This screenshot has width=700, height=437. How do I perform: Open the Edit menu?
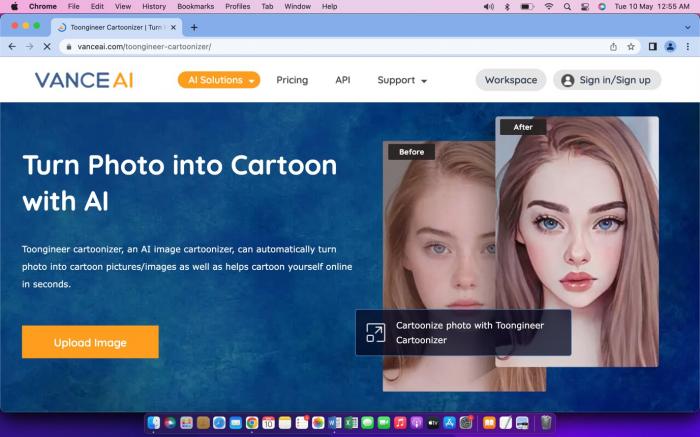(x=97, y=6)
